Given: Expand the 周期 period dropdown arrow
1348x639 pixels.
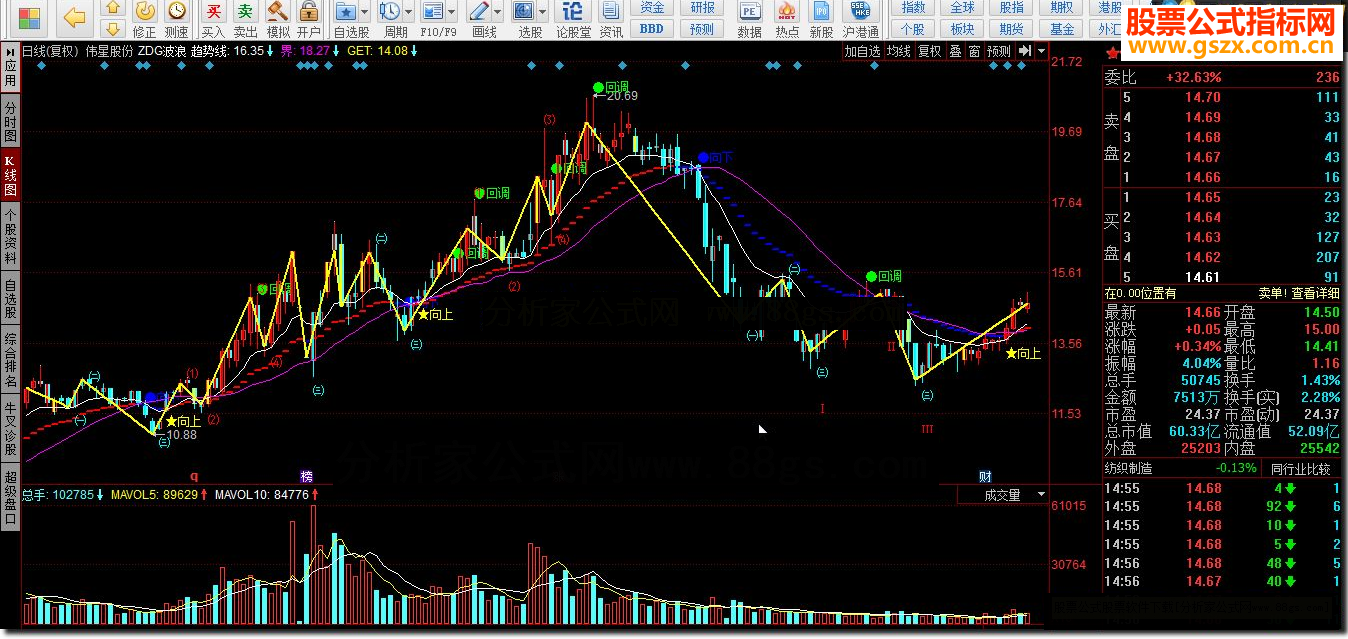Looking at the screenshot, I should click(x=408, y=12).
